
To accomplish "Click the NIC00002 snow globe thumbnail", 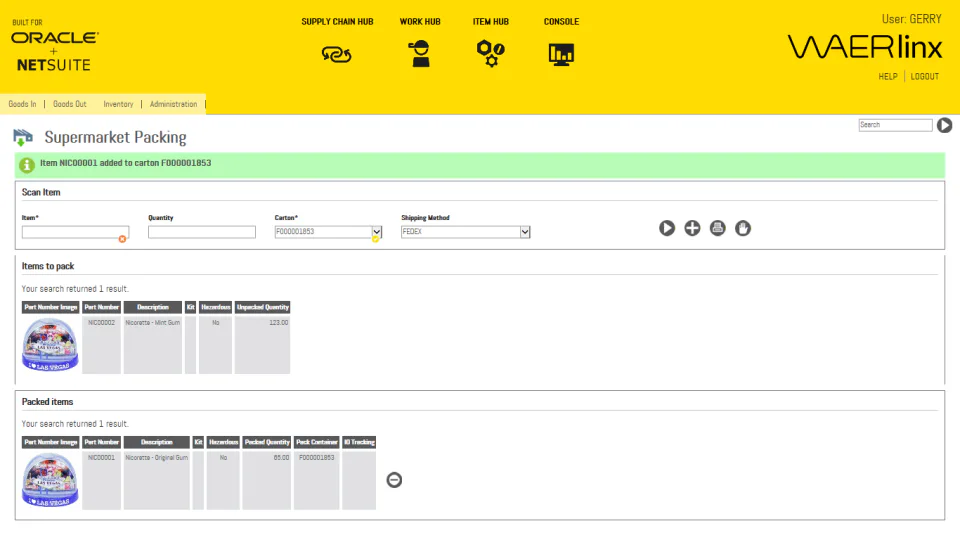I will click(x=50, y=345).
